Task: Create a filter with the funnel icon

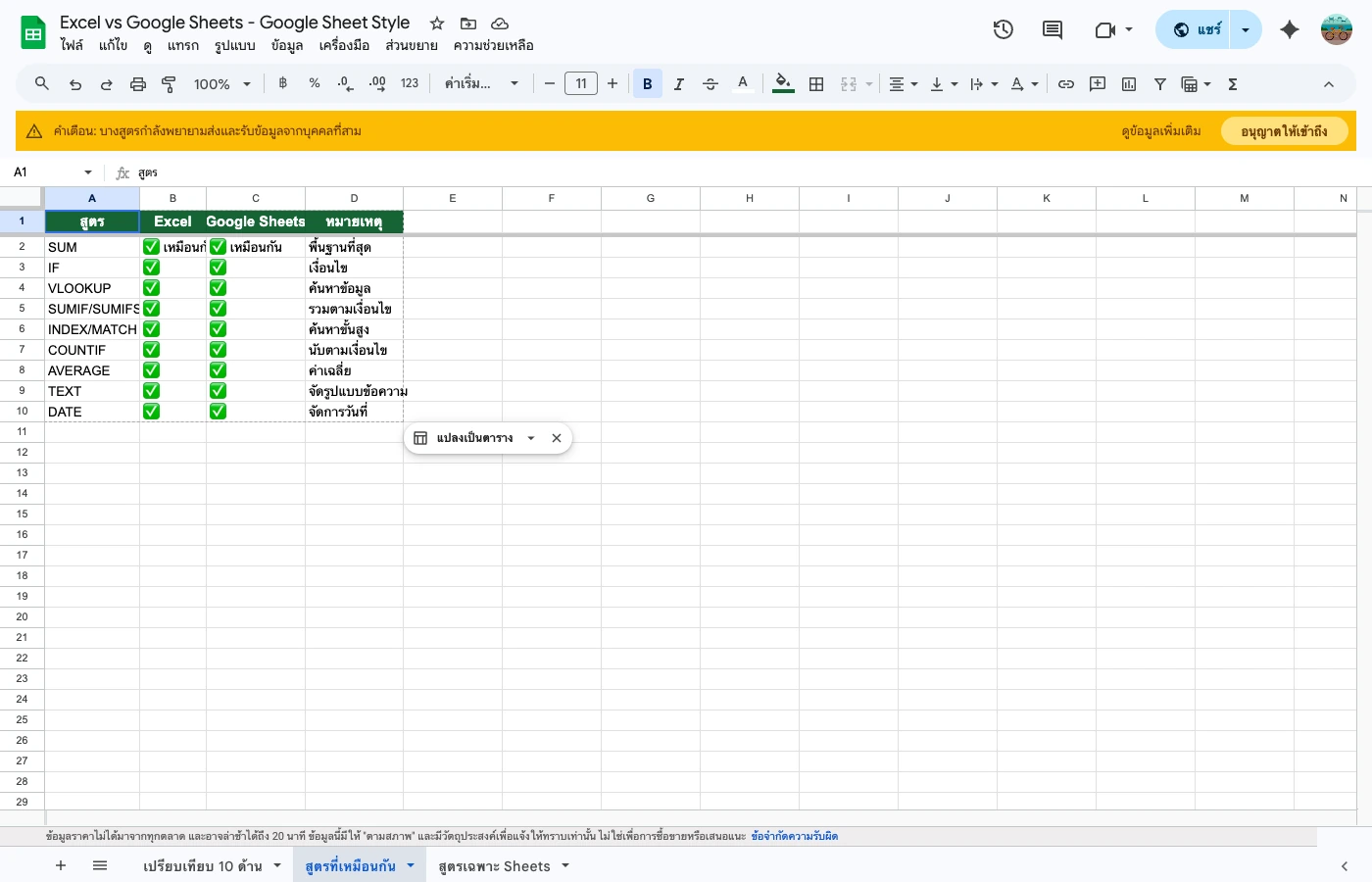Action: click(1160, 84)
